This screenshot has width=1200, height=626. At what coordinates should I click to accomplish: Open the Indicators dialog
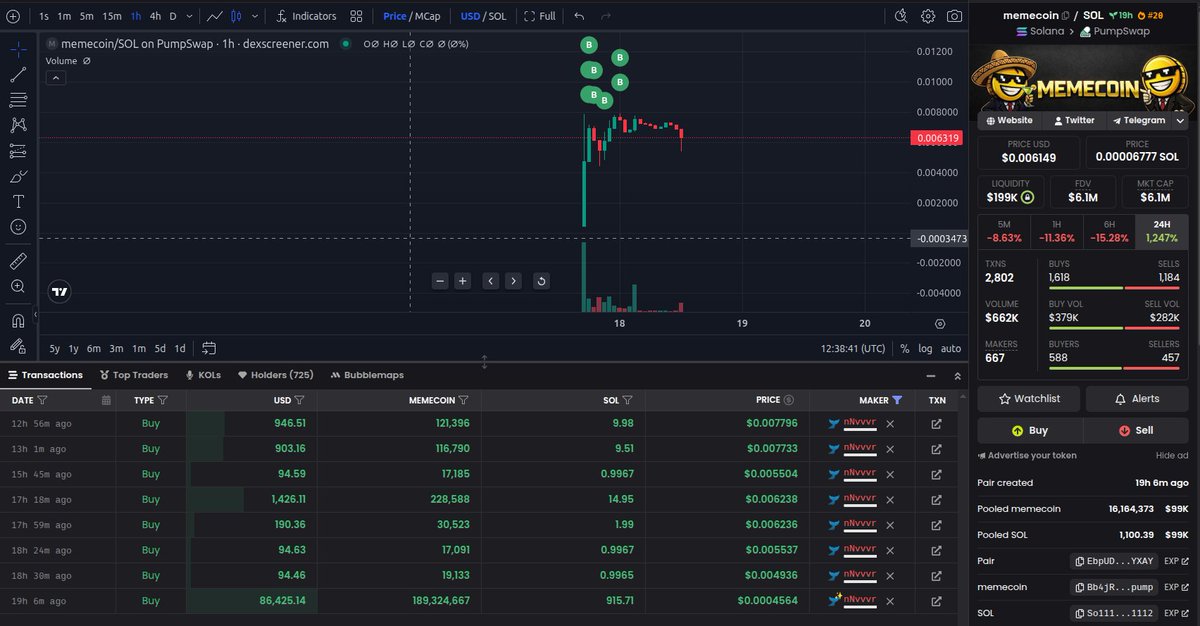point(307,16)
